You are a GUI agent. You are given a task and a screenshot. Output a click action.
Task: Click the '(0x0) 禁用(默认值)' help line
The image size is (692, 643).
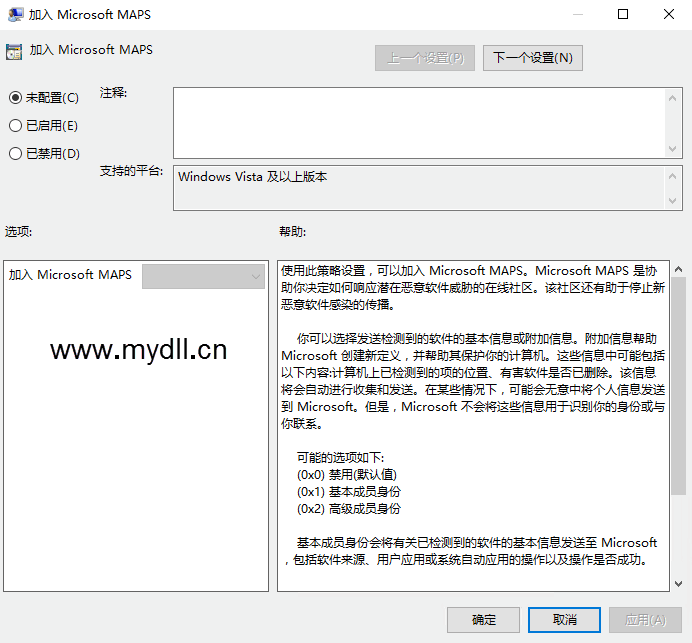346,475
